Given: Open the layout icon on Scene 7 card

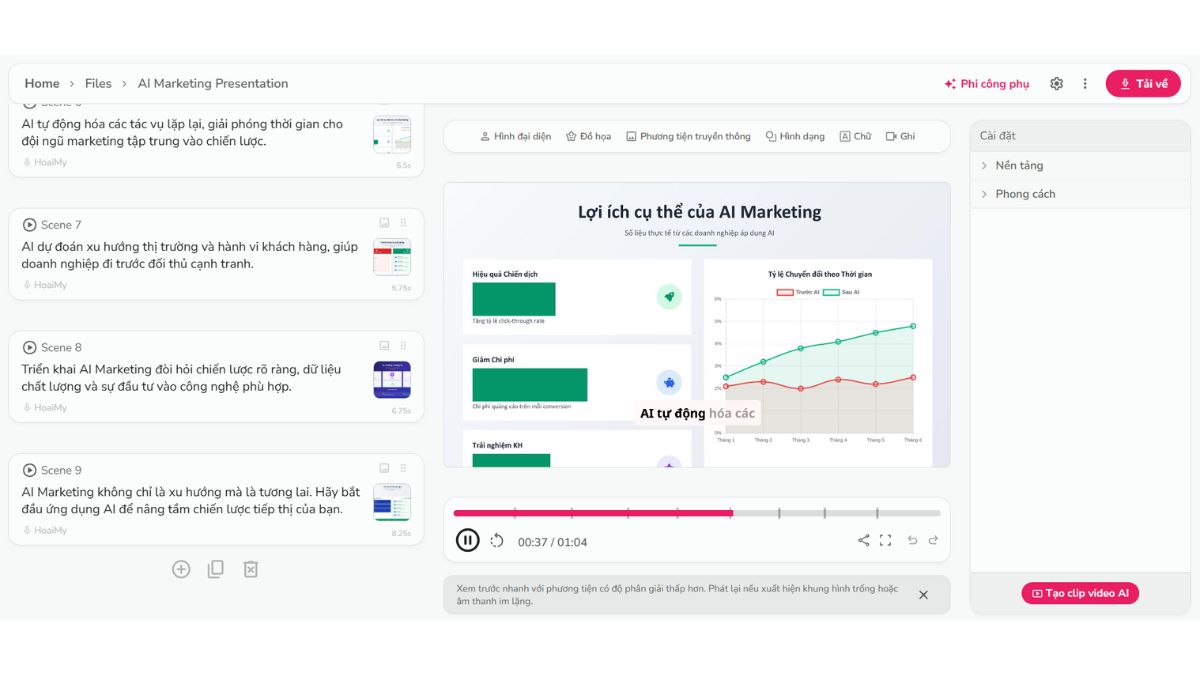Looking at the screenshot, I should pyautogui.click(x=384, y=223).
